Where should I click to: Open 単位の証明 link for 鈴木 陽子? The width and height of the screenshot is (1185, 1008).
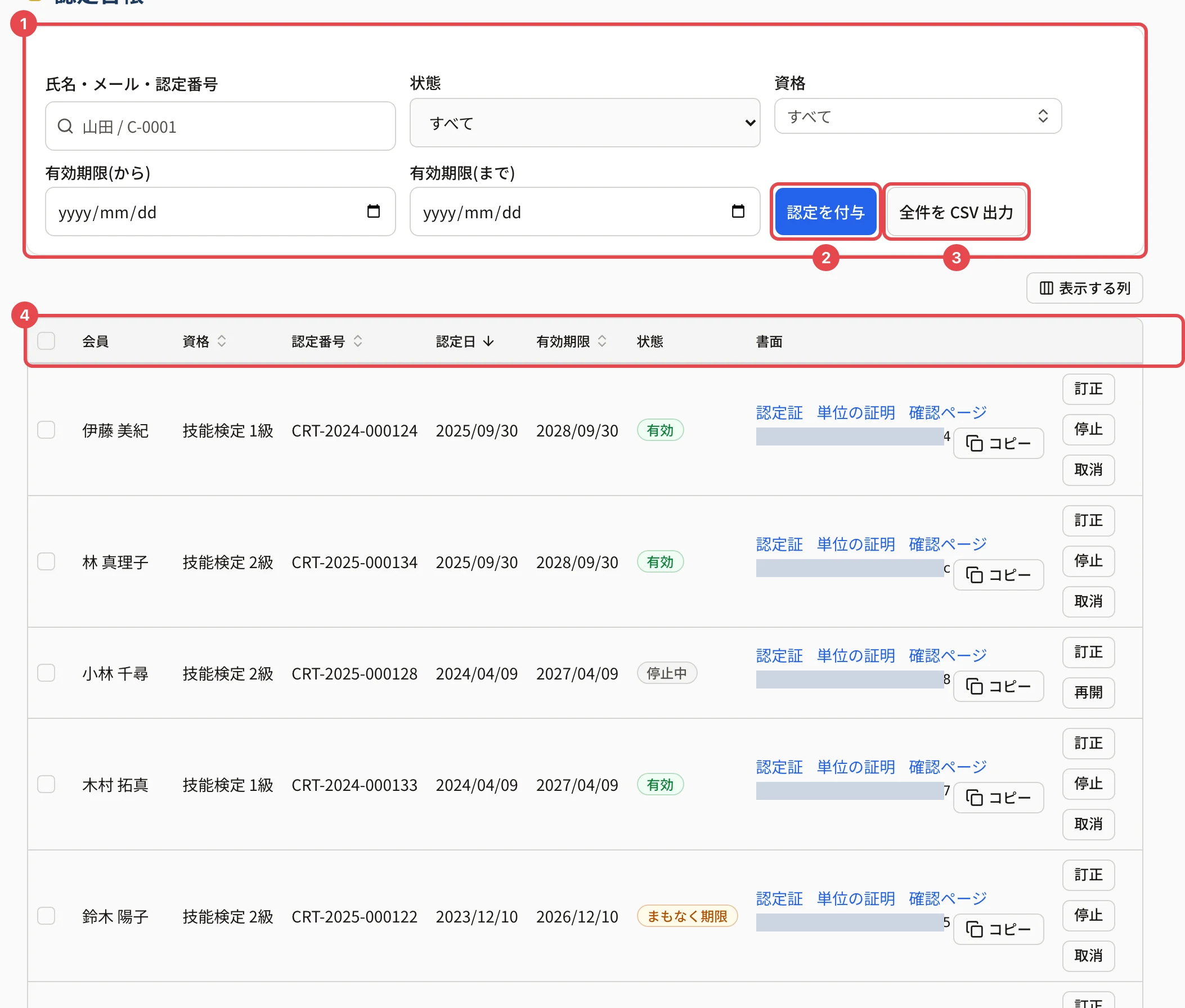click(x=856, y=899)
